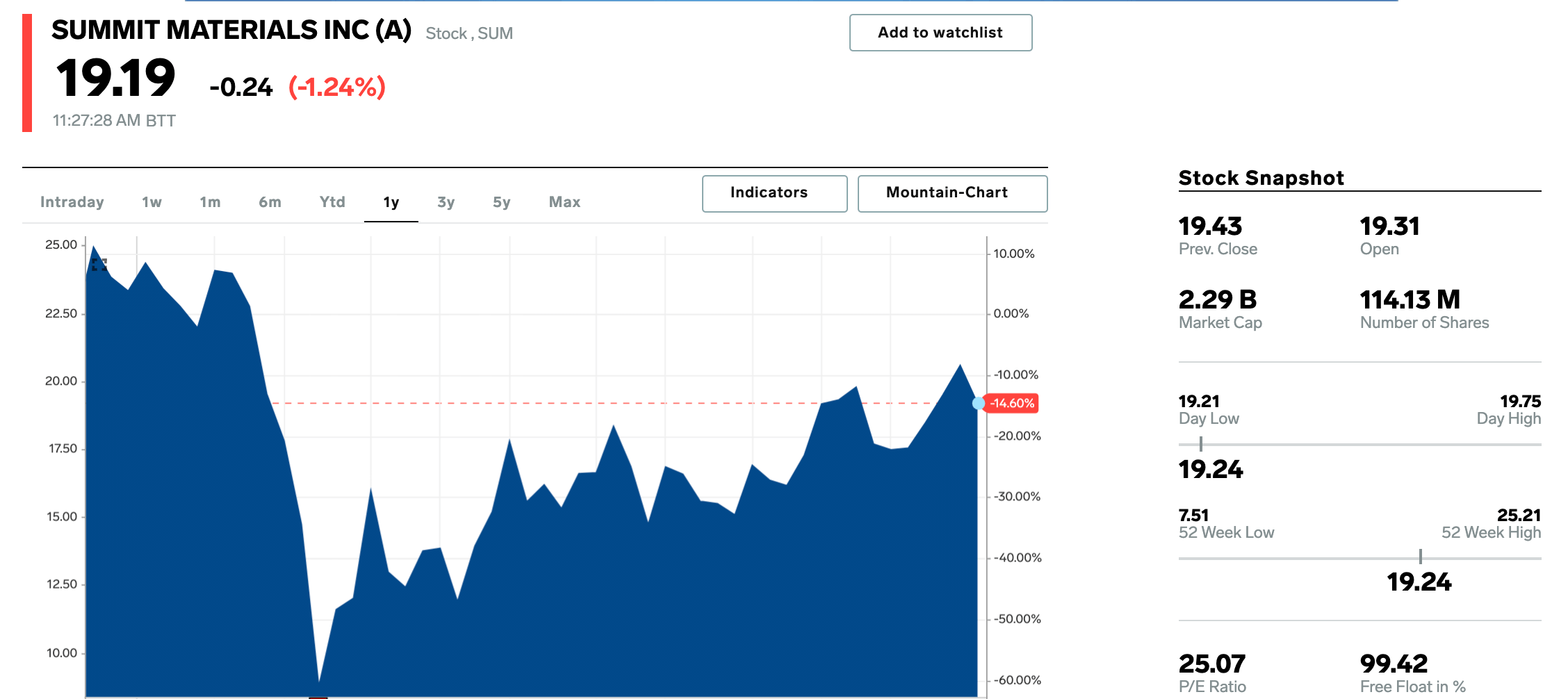Image resolution: width=1568 pixels, height=699 pixels.
Task: Click the 25.21 52 Week High value
Action: (1519, 516)
